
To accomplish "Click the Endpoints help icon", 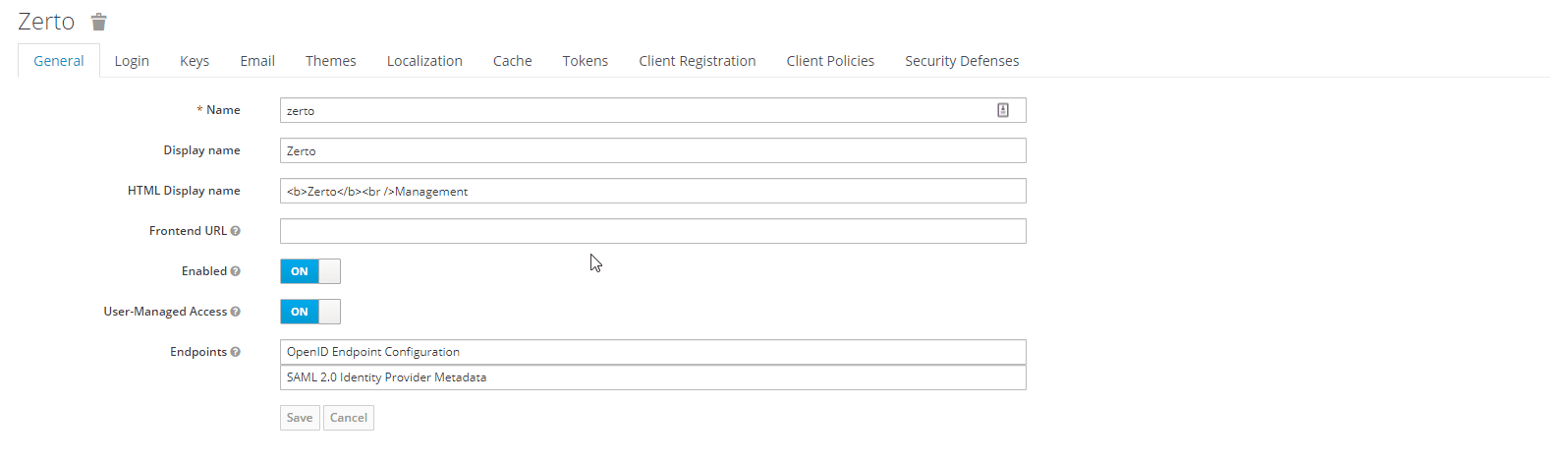I will 235,352.
